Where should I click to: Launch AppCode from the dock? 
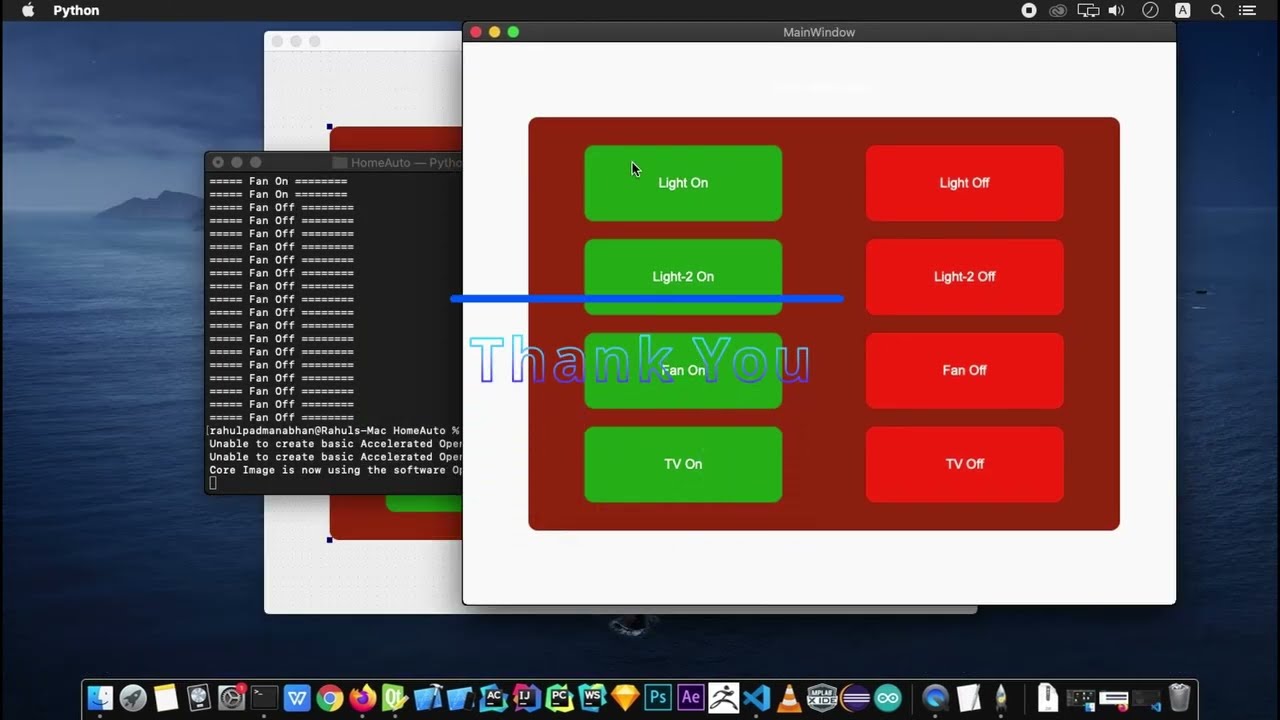pos(494,697)
